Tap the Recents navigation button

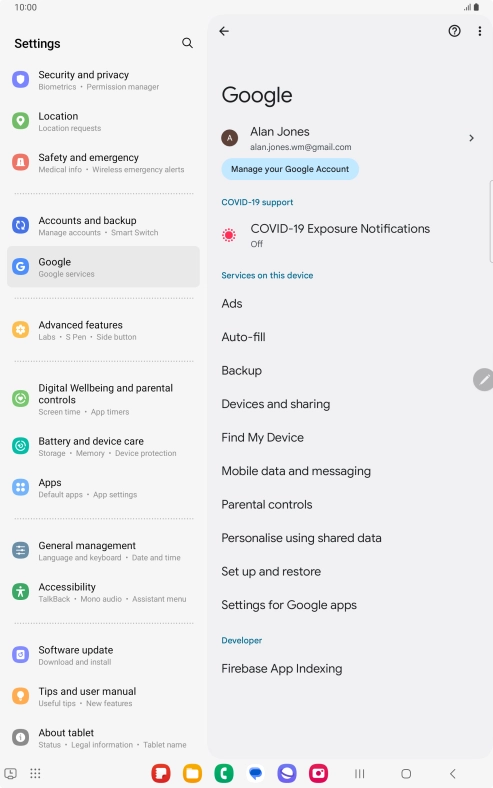(359, 773)
